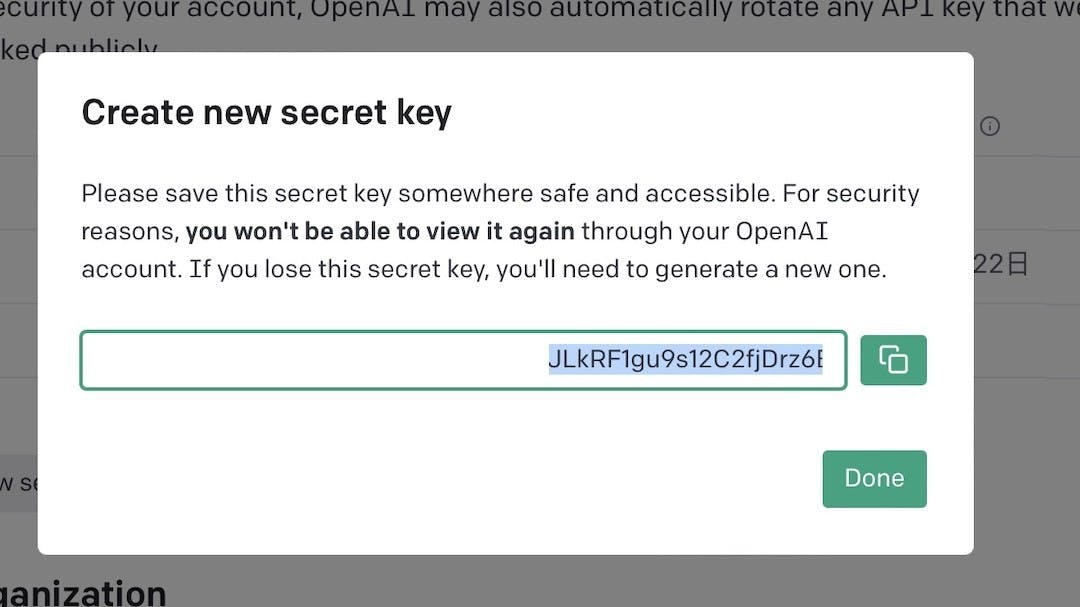The height and width of the screenshot is (607, 1080).
Task: Click the "Create new secret key" dialog title
Action: 266,112
